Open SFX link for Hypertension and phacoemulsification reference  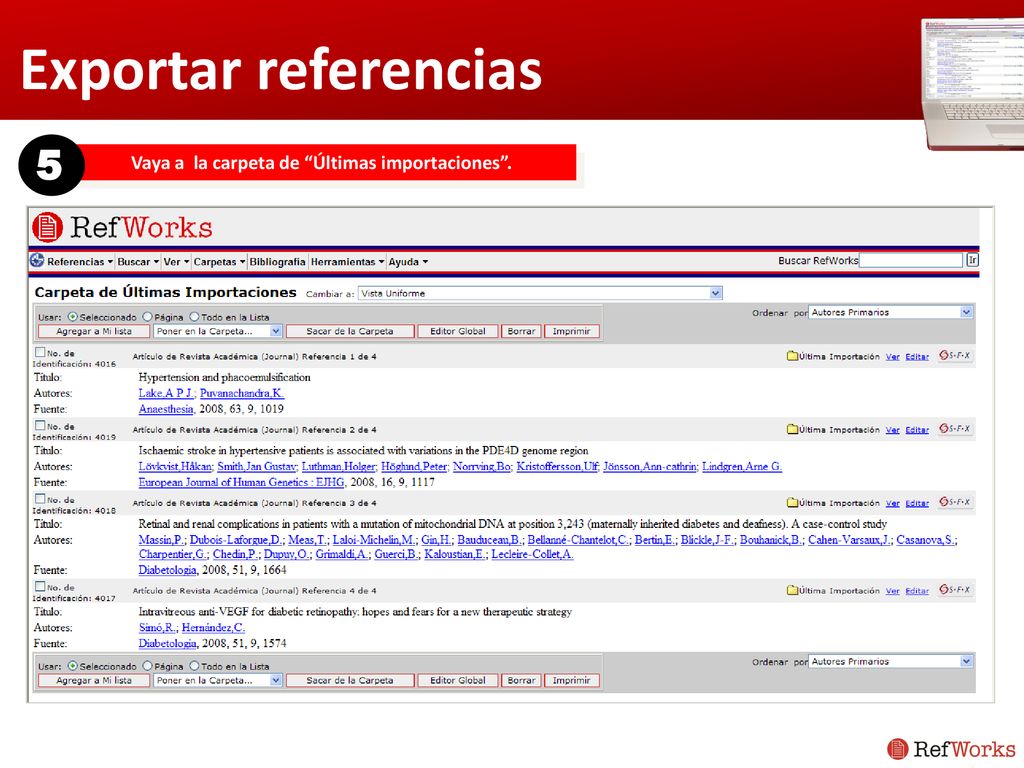click(x=955, y=356)
